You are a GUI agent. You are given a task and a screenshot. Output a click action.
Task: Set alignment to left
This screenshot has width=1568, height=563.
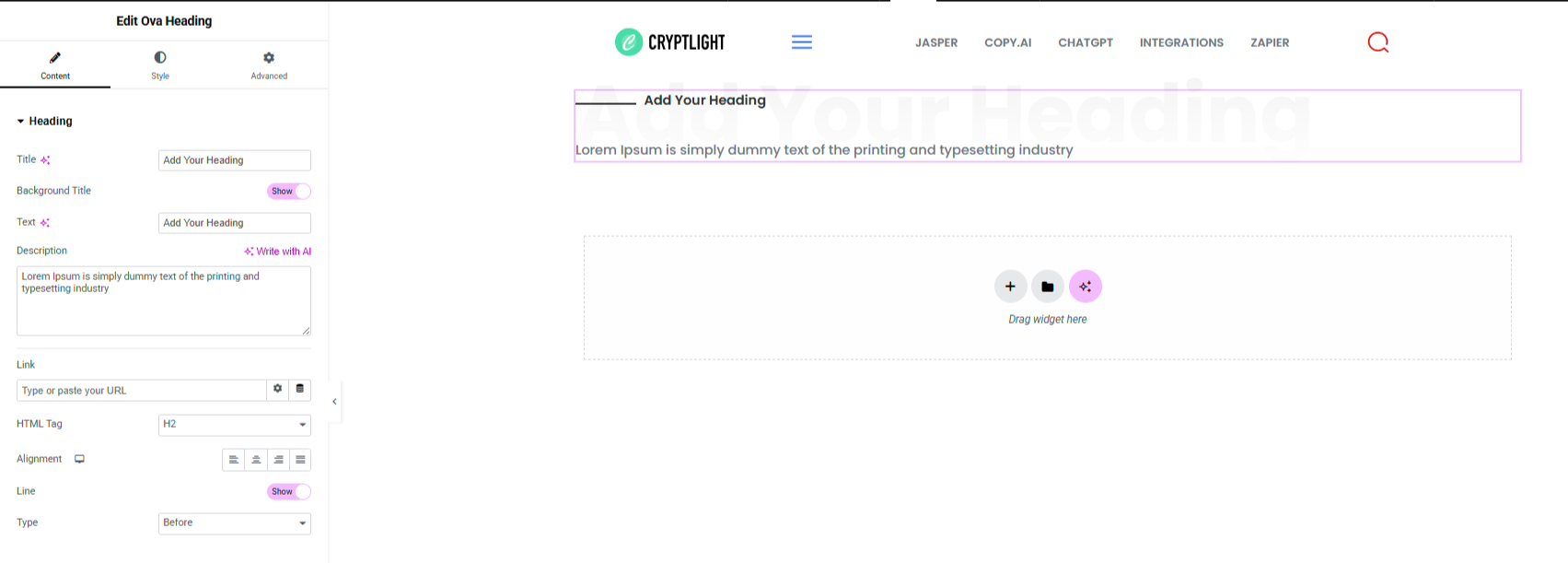(x=234, y=460)
